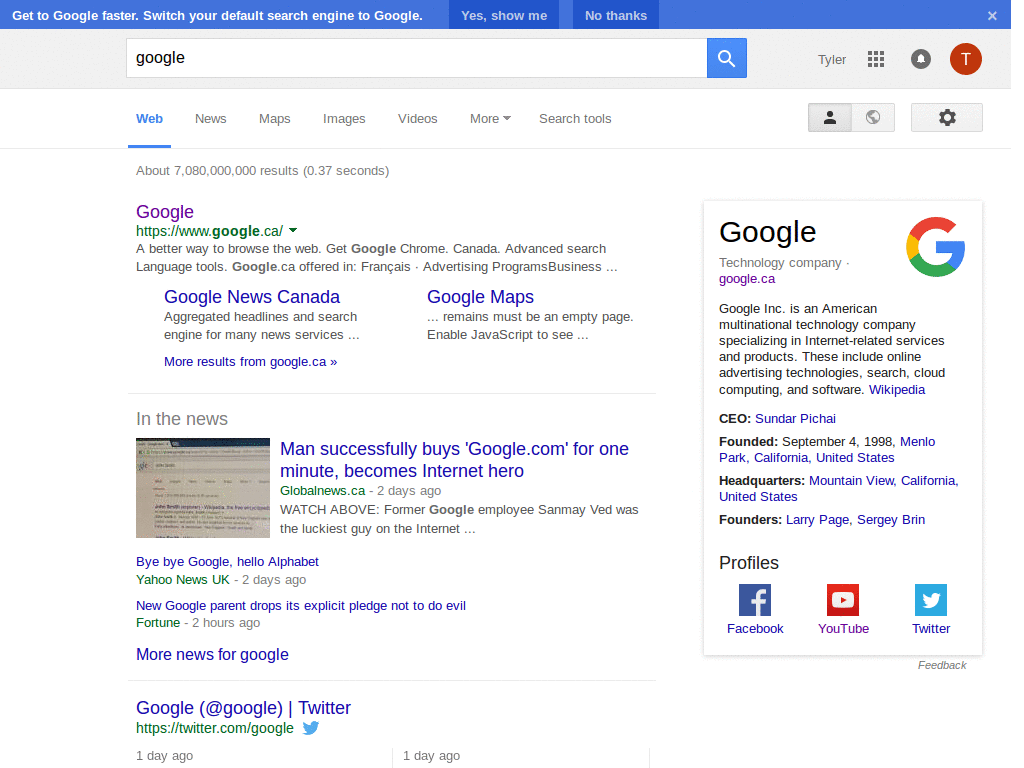Select the Web tab
The image size is (1024, 768).
[150, 119]
